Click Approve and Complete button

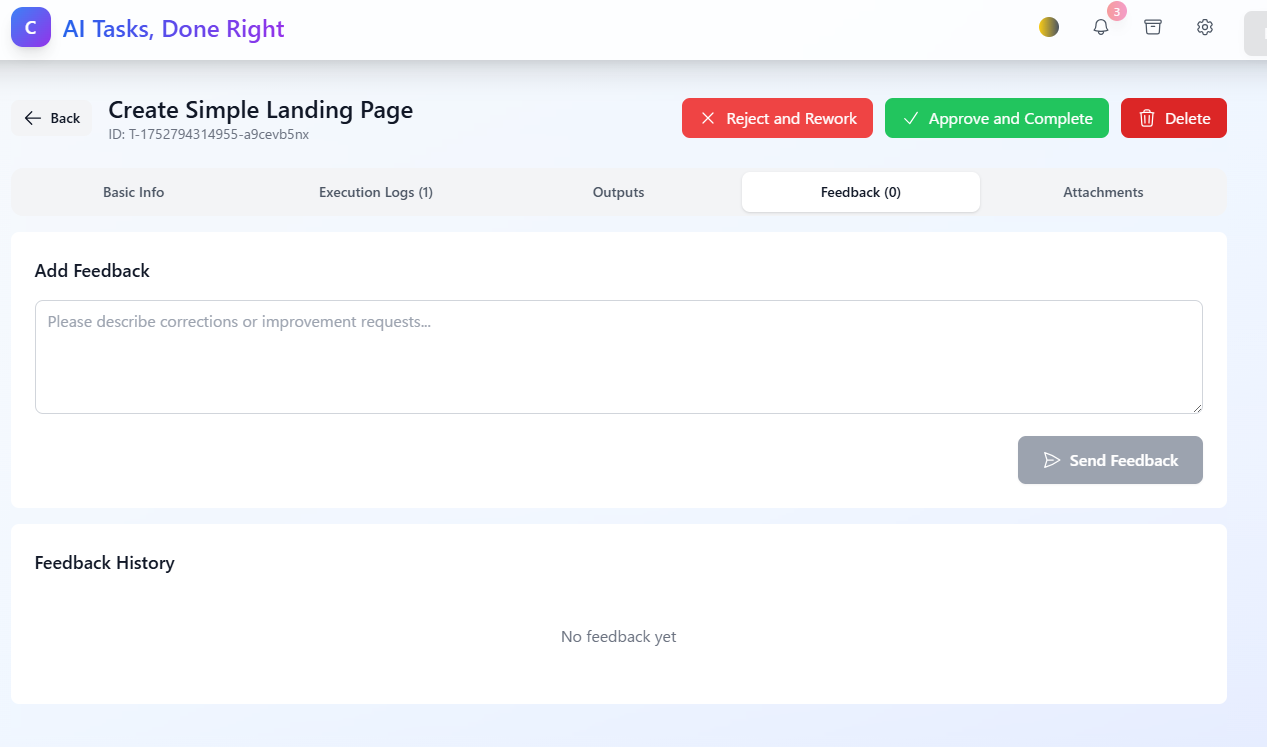pyautogui.click(x=997, y=118)
